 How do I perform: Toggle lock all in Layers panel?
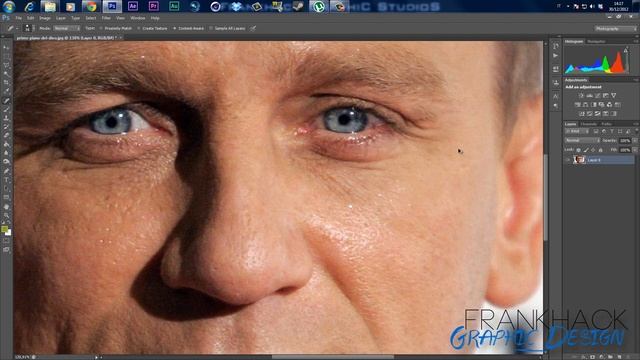(x=600, y=150)
